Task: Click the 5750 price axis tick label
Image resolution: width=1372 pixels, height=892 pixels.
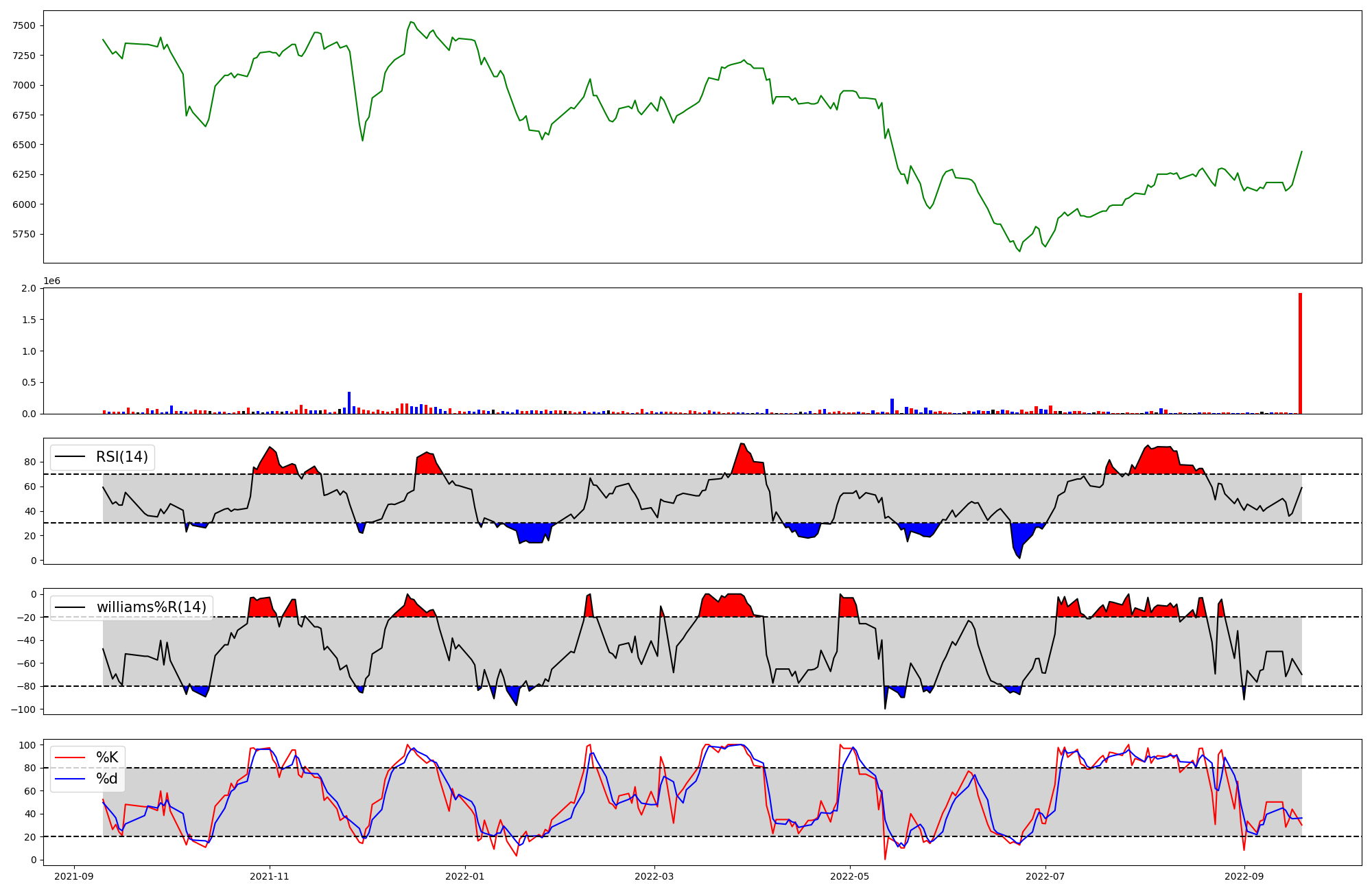Action: click(x=24, y=235)
